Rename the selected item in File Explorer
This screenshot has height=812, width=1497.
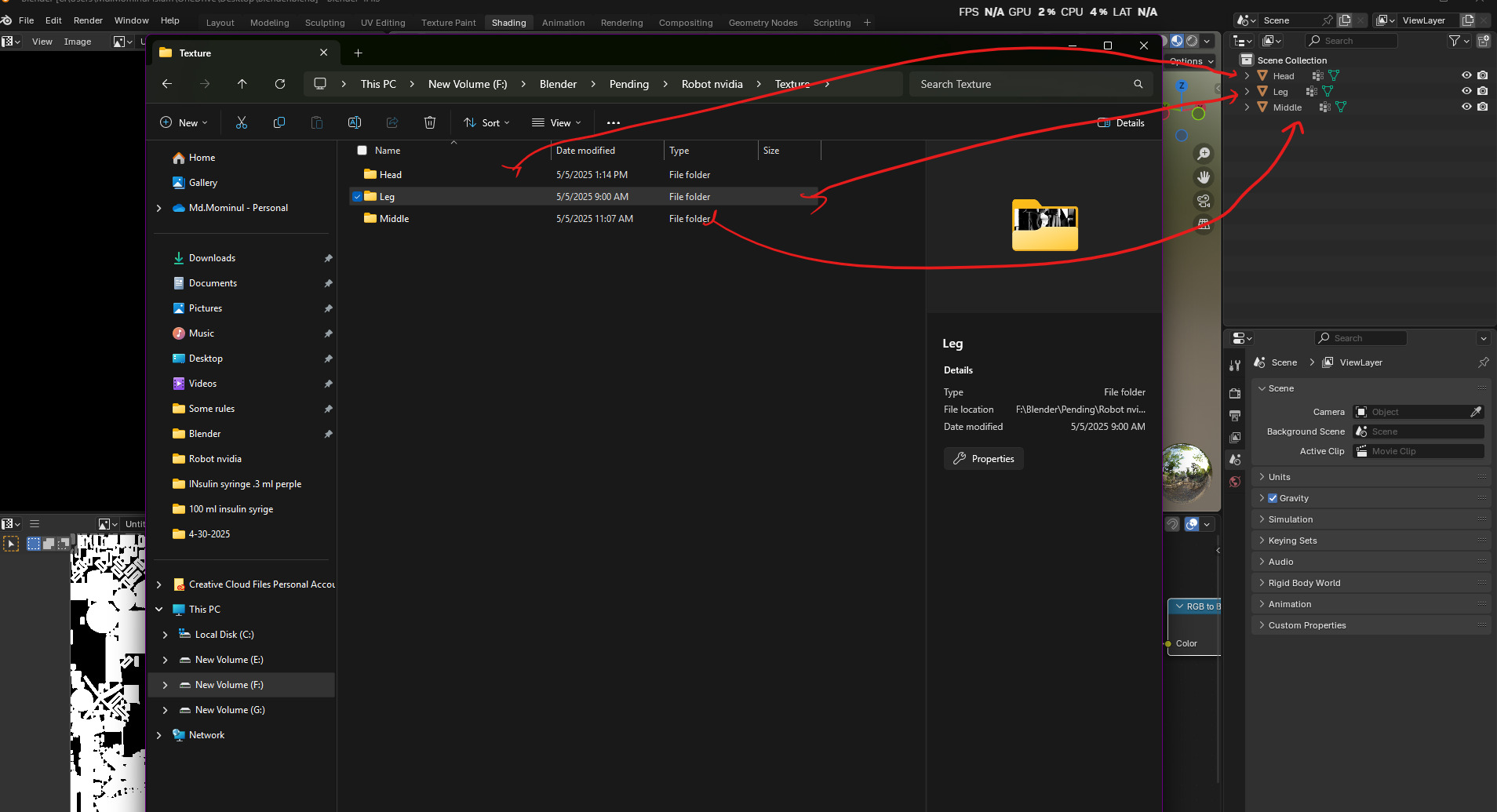[355, 122]
